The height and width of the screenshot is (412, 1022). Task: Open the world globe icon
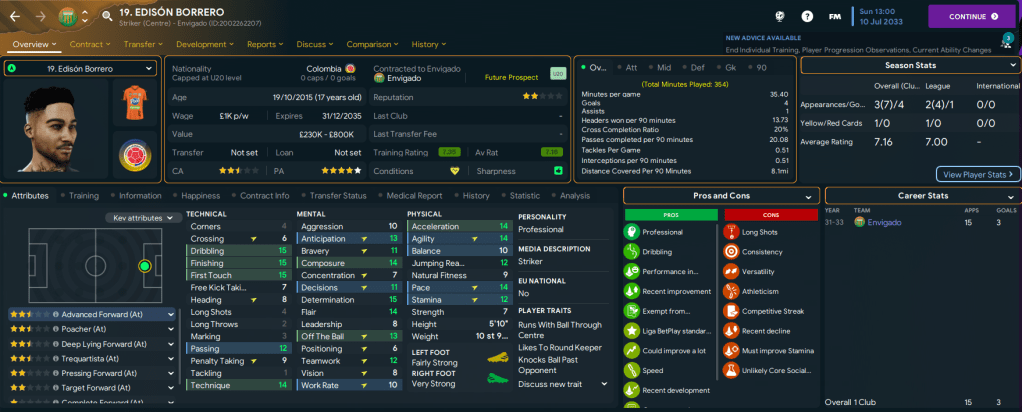coord(778,16)
